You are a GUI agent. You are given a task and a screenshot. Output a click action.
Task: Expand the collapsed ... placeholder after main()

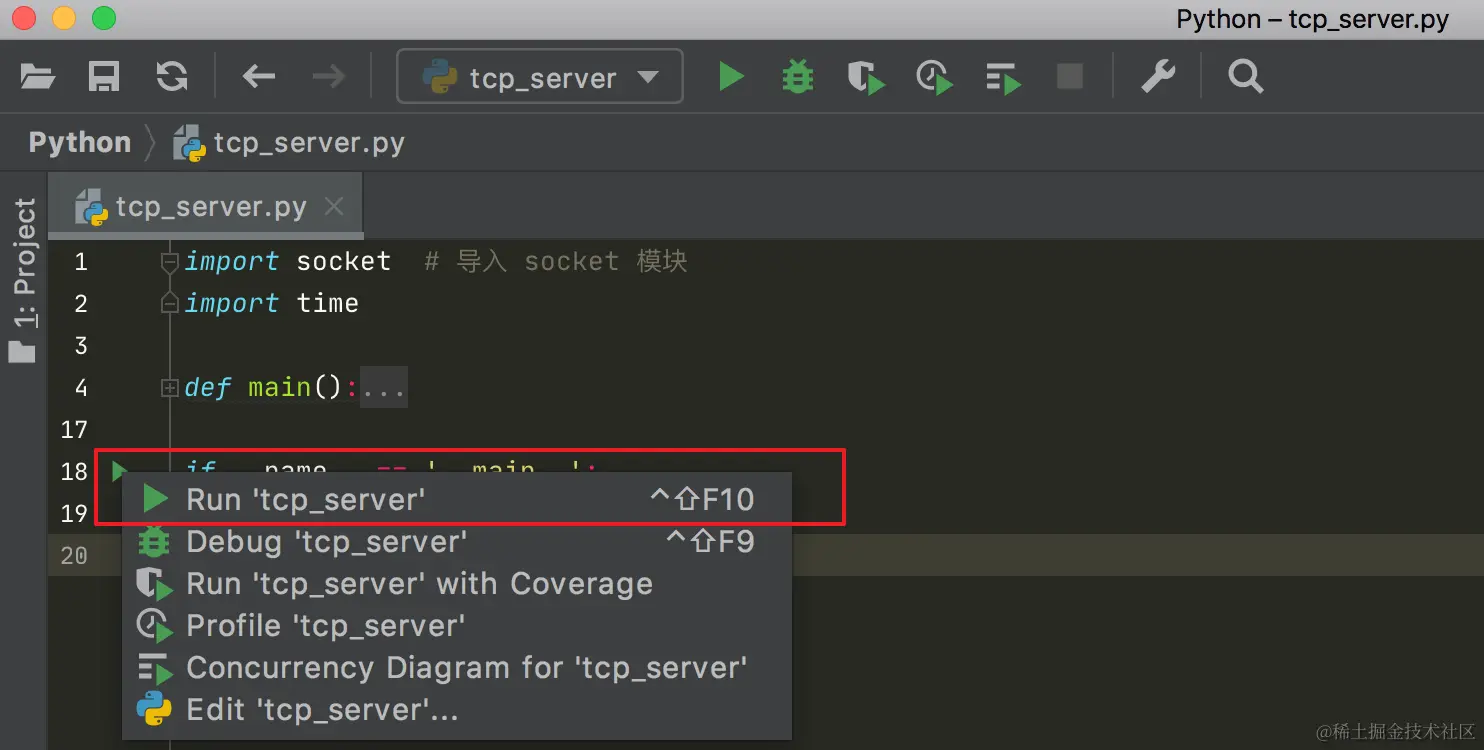(383, 388)
